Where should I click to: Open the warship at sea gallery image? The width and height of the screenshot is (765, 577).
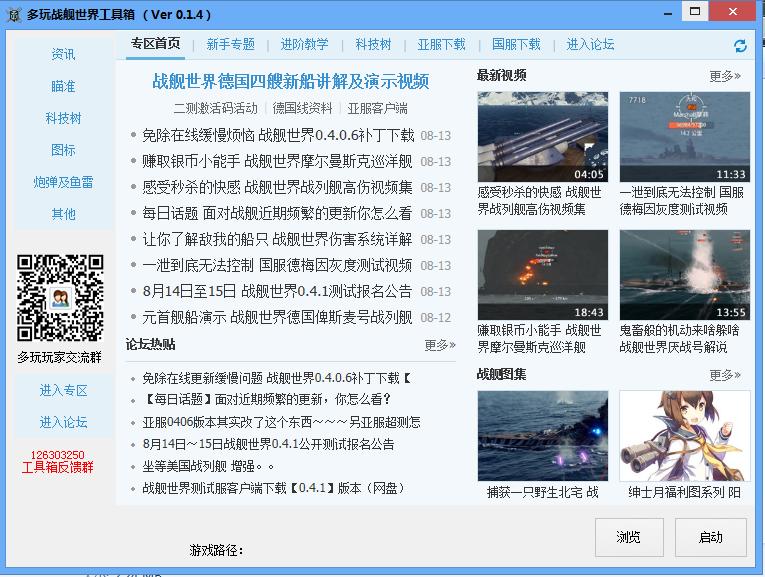(x=543, y=436)
